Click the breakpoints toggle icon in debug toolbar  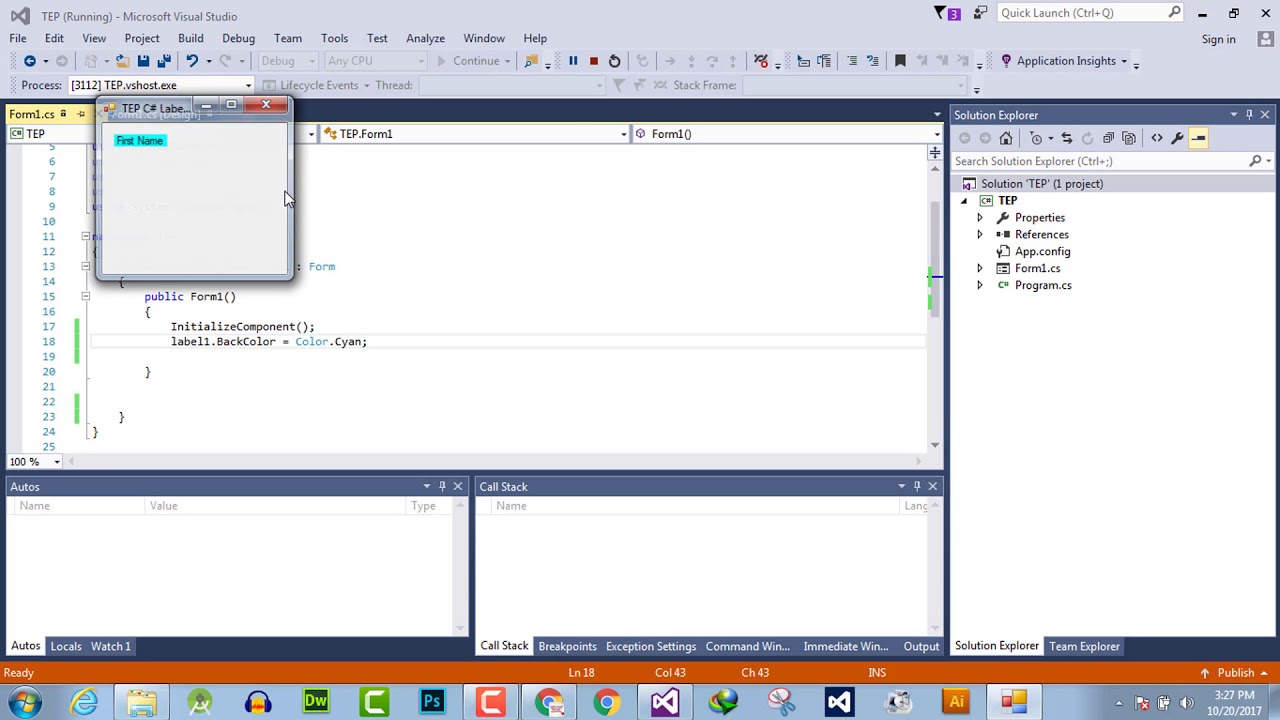tap(761, 61)
